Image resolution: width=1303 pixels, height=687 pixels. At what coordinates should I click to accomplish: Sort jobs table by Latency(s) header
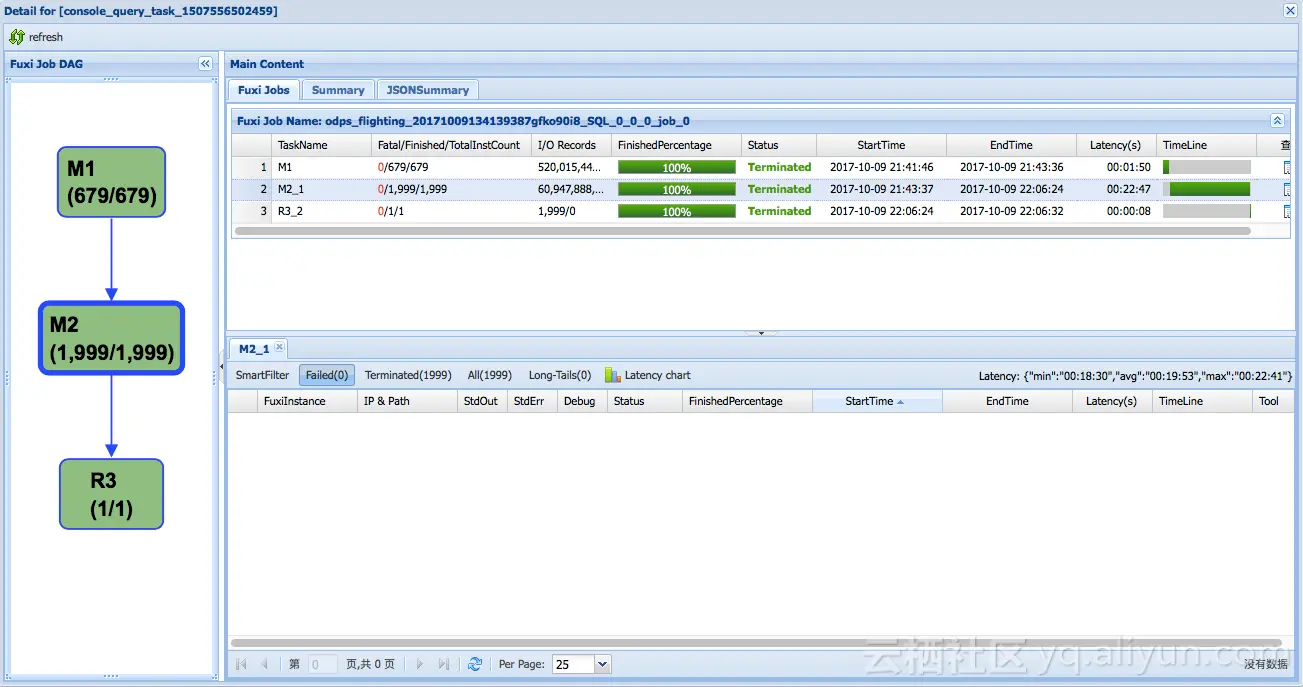(1116, 145)
